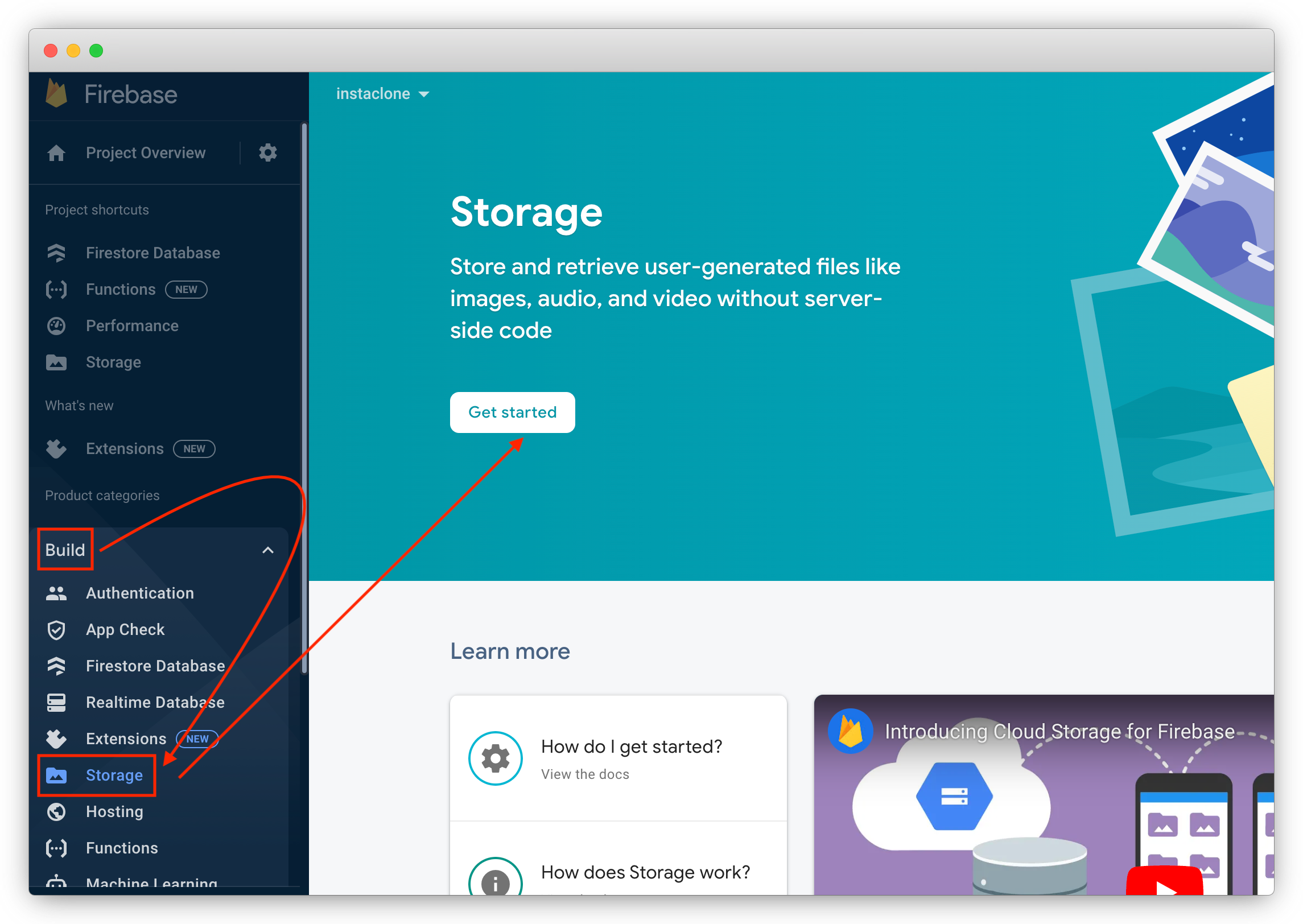Click NEW badge next to Functions shortcut

coord(186,290)
